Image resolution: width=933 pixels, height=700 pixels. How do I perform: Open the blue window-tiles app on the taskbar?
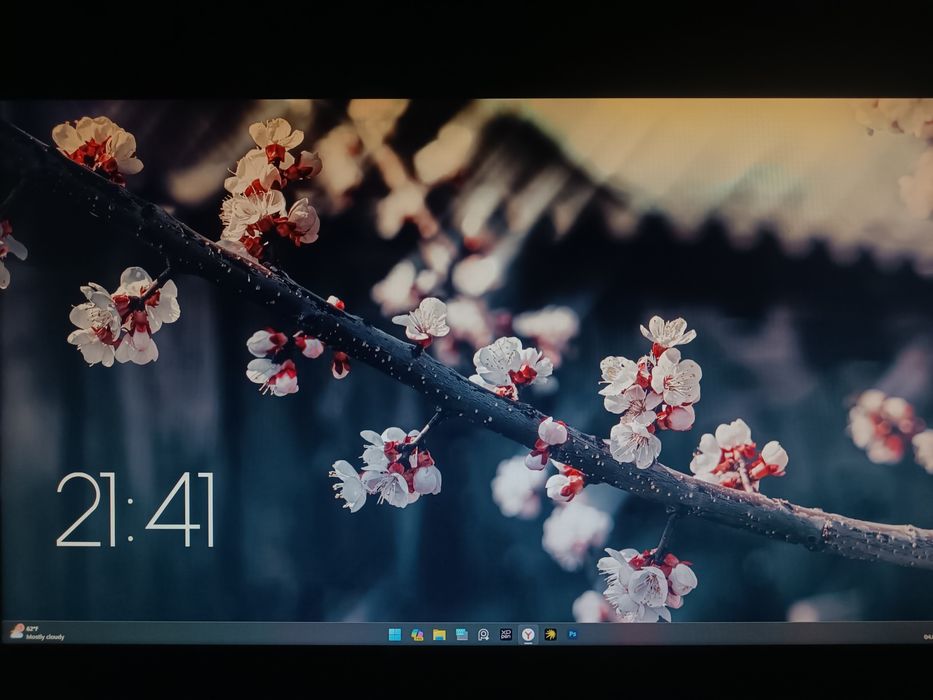[462, 635]
